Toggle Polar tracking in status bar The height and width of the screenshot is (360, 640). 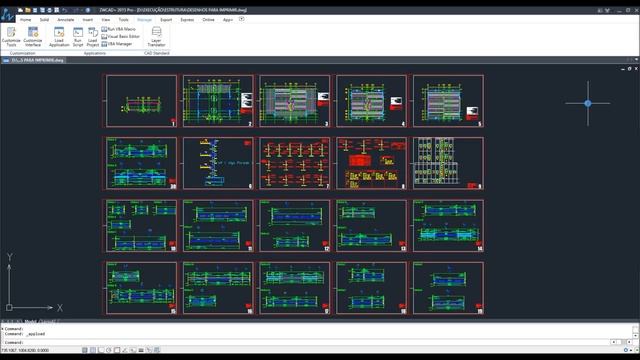click(109, 350)
